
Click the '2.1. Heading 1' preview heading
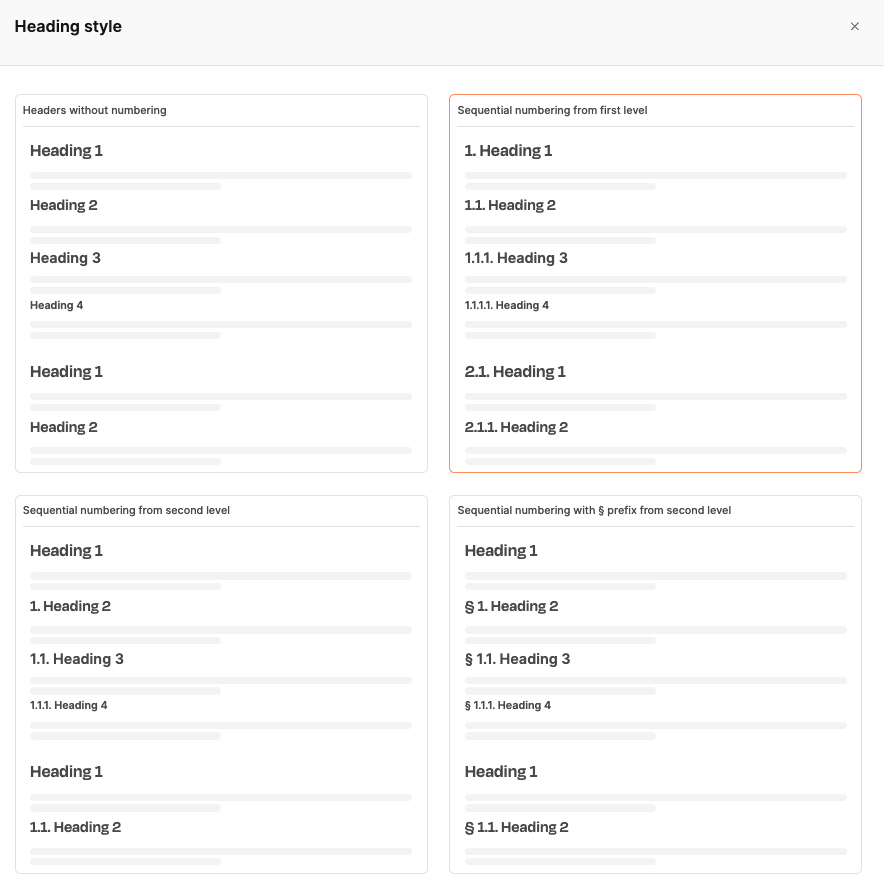pyautogui.click(x=515, y=372)
